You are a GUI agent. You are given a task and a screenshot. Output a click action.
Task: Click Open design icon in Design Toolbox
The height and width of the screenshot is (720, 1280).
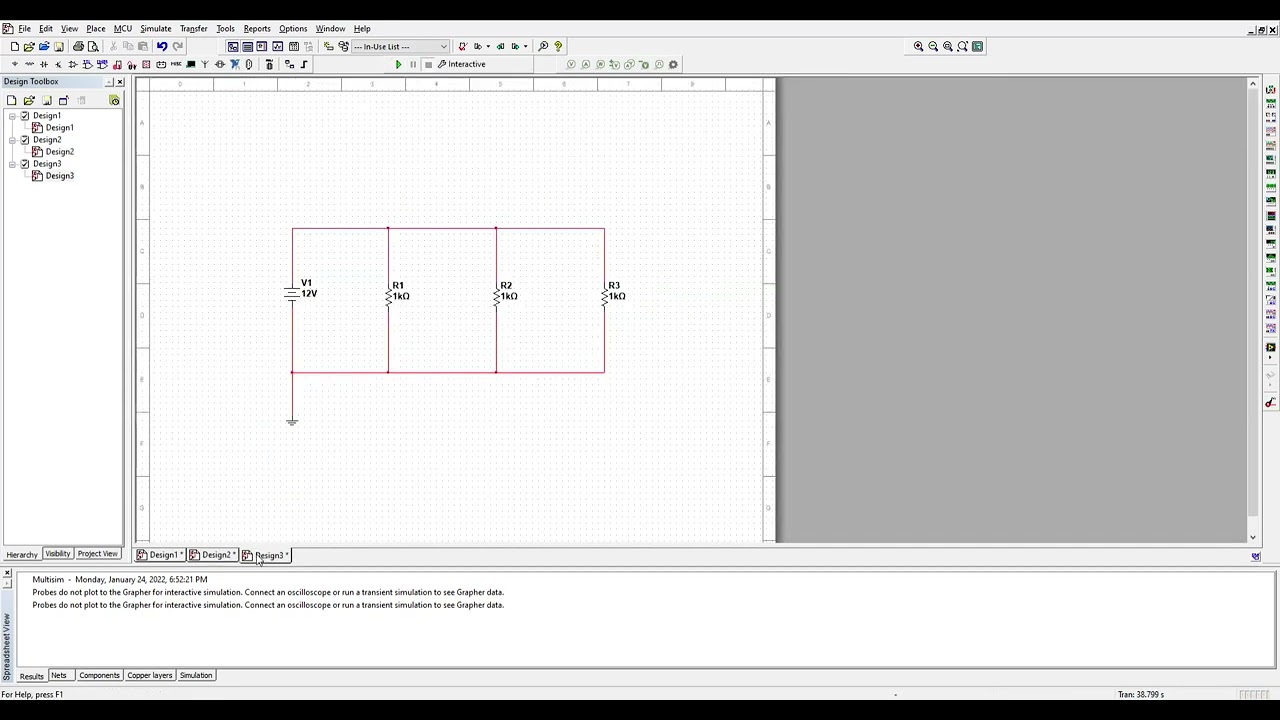point(29,100)
